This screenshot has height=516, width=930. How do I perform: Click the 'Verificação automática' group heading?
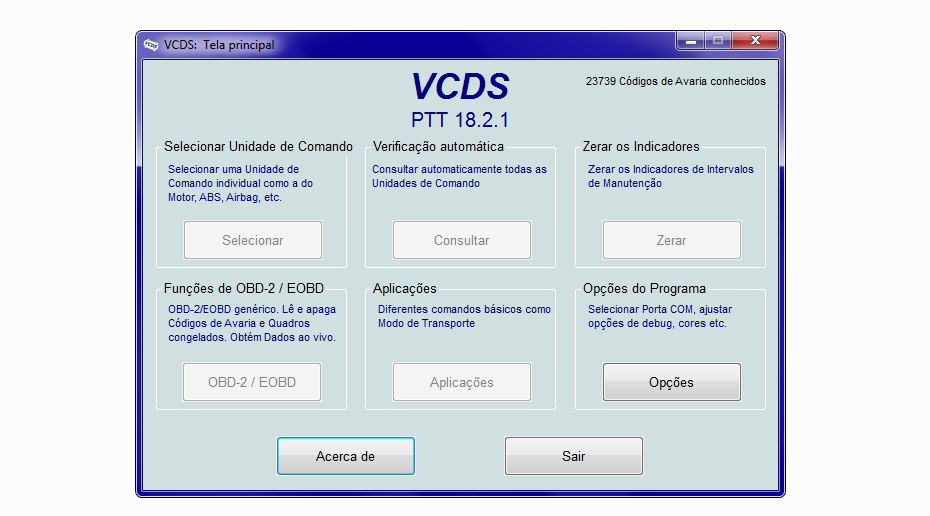[438, 146]
